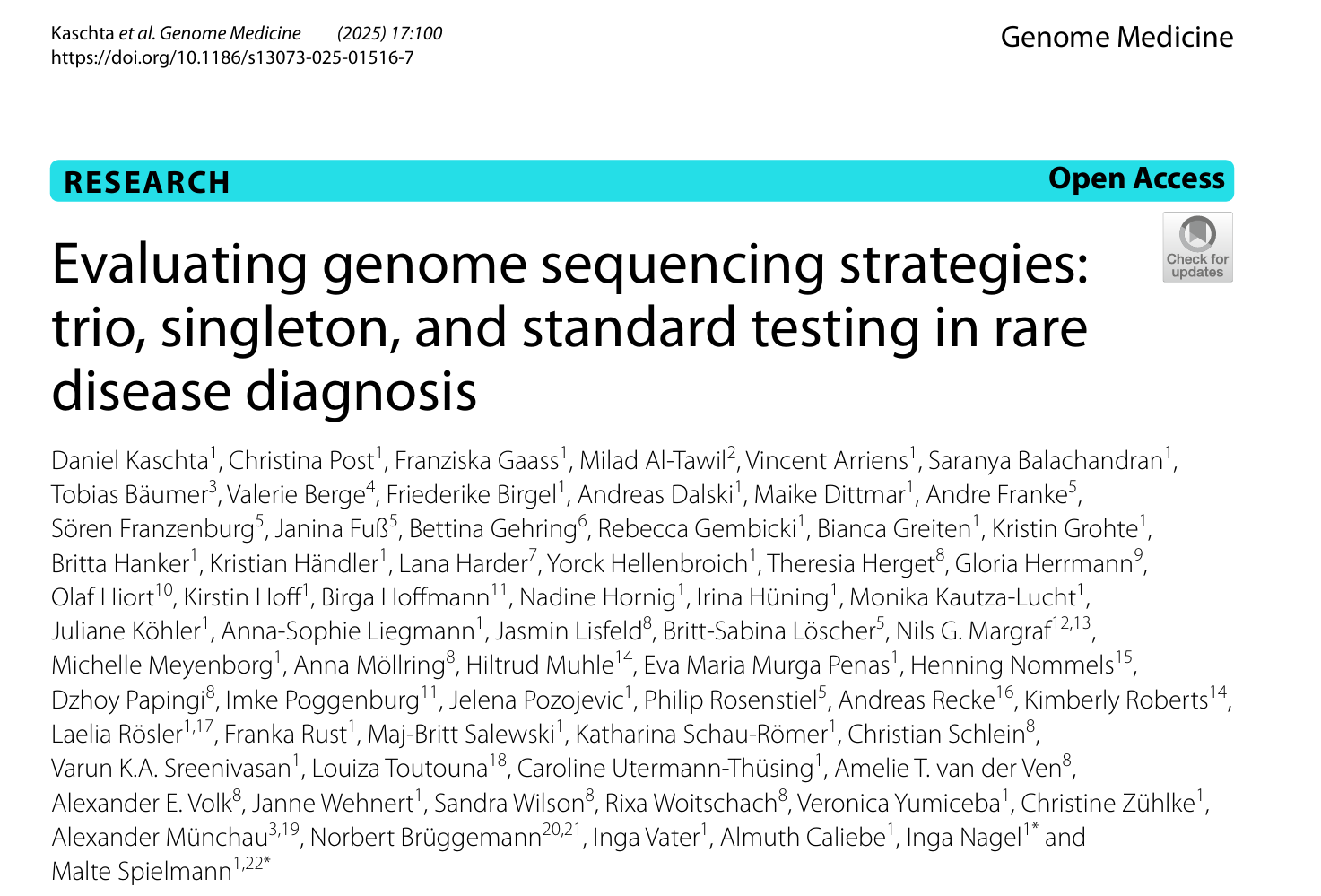Select author Philip Rosenstiel
This screenshot has height=896, width=1321.
[730, 700]
